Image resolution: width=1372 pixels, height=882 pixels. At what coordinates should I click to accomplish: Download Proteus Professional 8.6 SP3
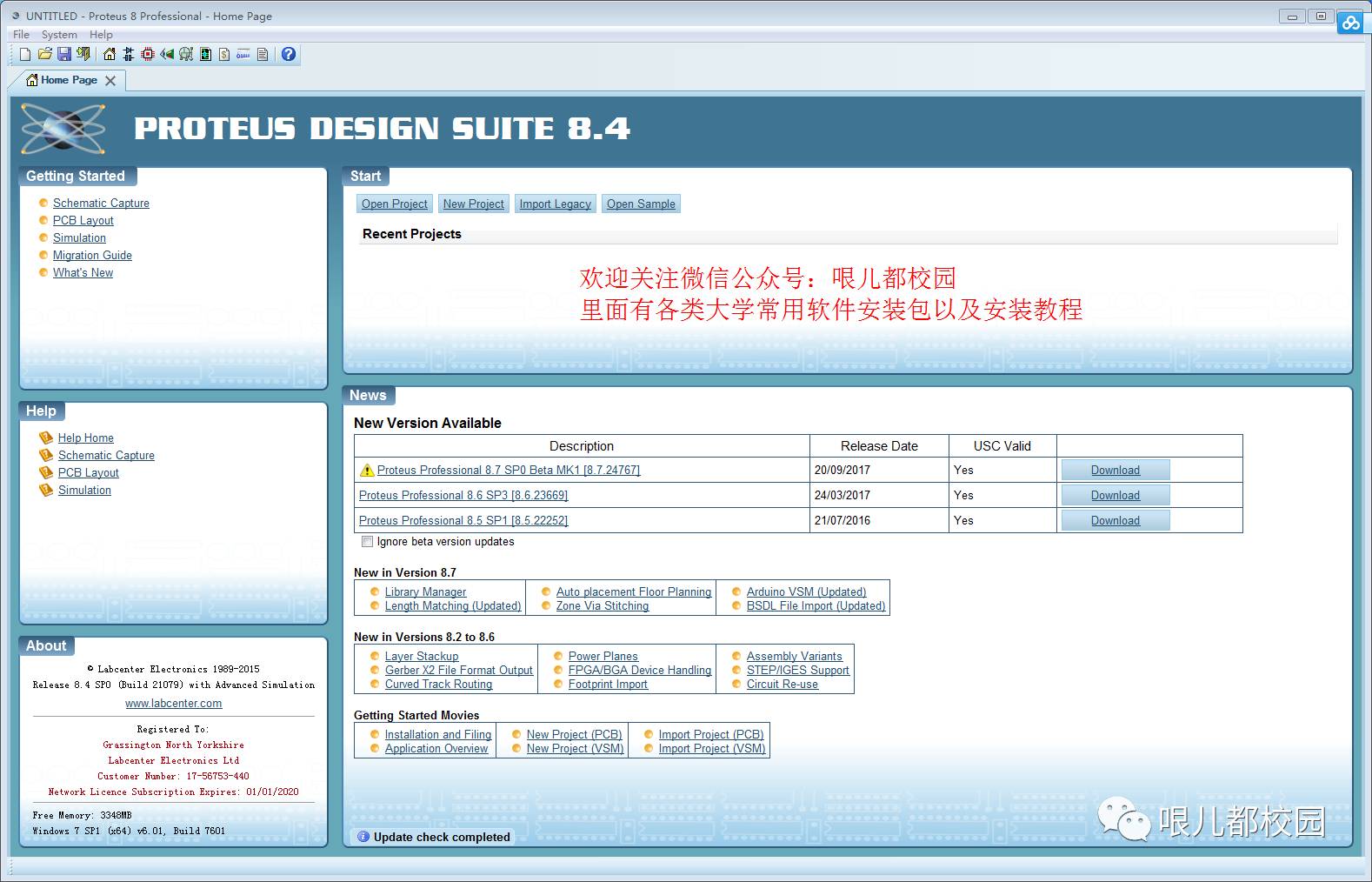click(1116, 495)
